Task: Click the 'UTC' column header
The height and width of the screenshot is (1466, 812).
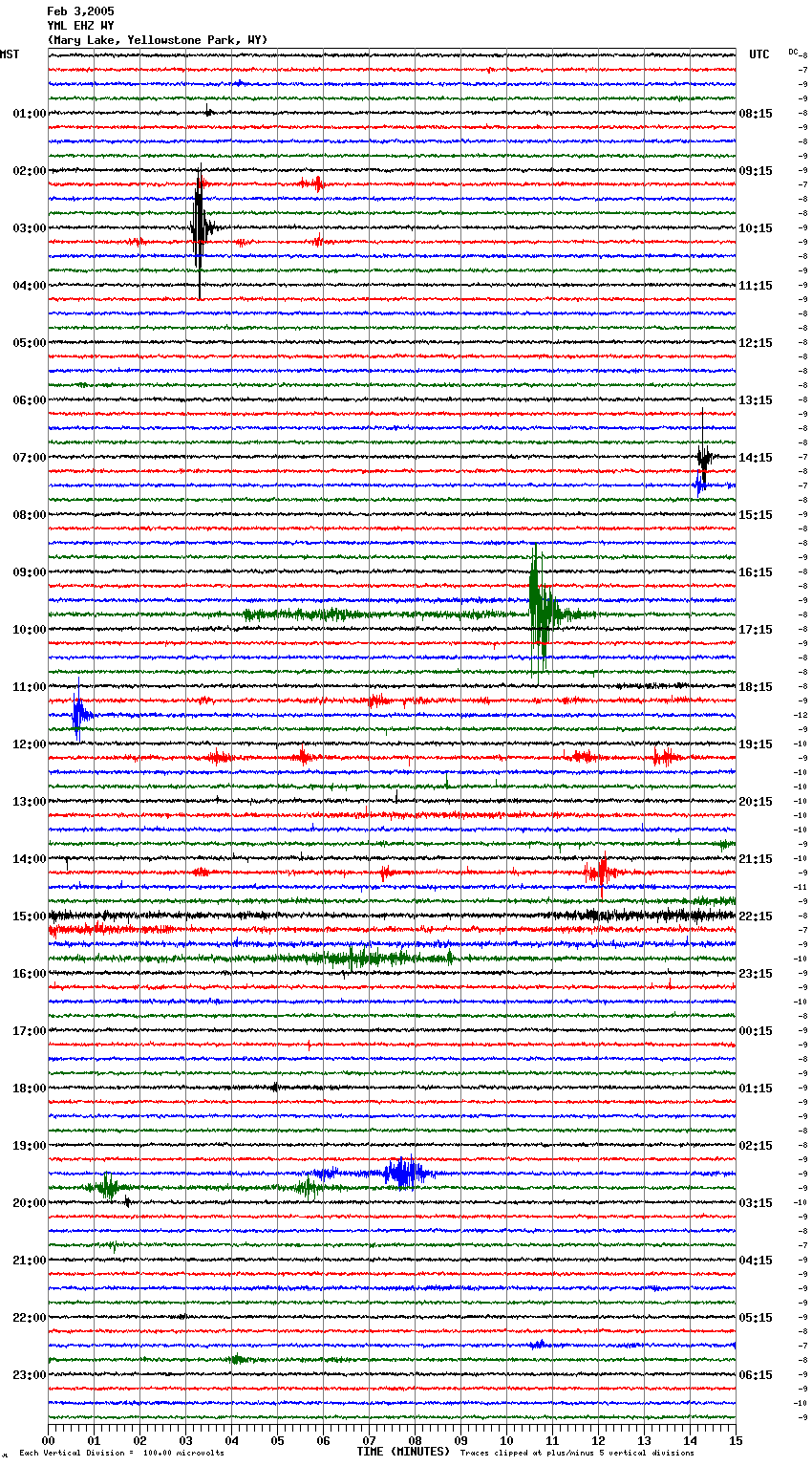Action: (x=759, y=54)
